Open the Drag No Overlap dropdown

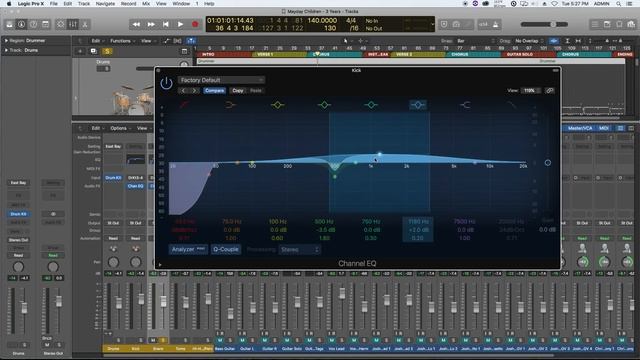(529, 41)
